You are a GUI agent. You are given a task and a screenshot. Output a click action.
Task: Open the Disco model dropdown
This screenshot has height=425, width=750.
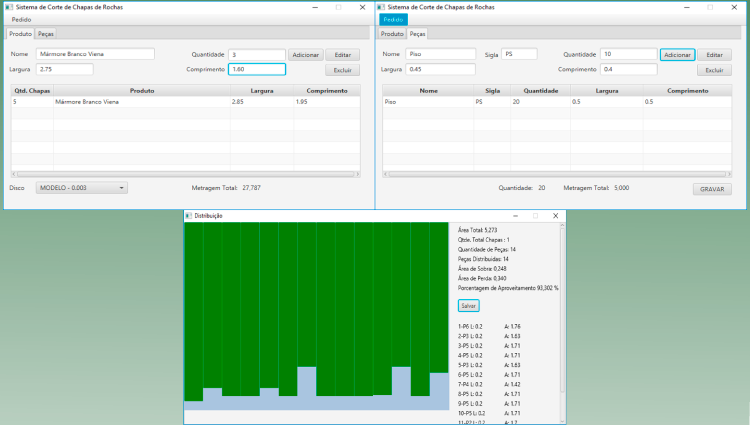coord(81,187)
